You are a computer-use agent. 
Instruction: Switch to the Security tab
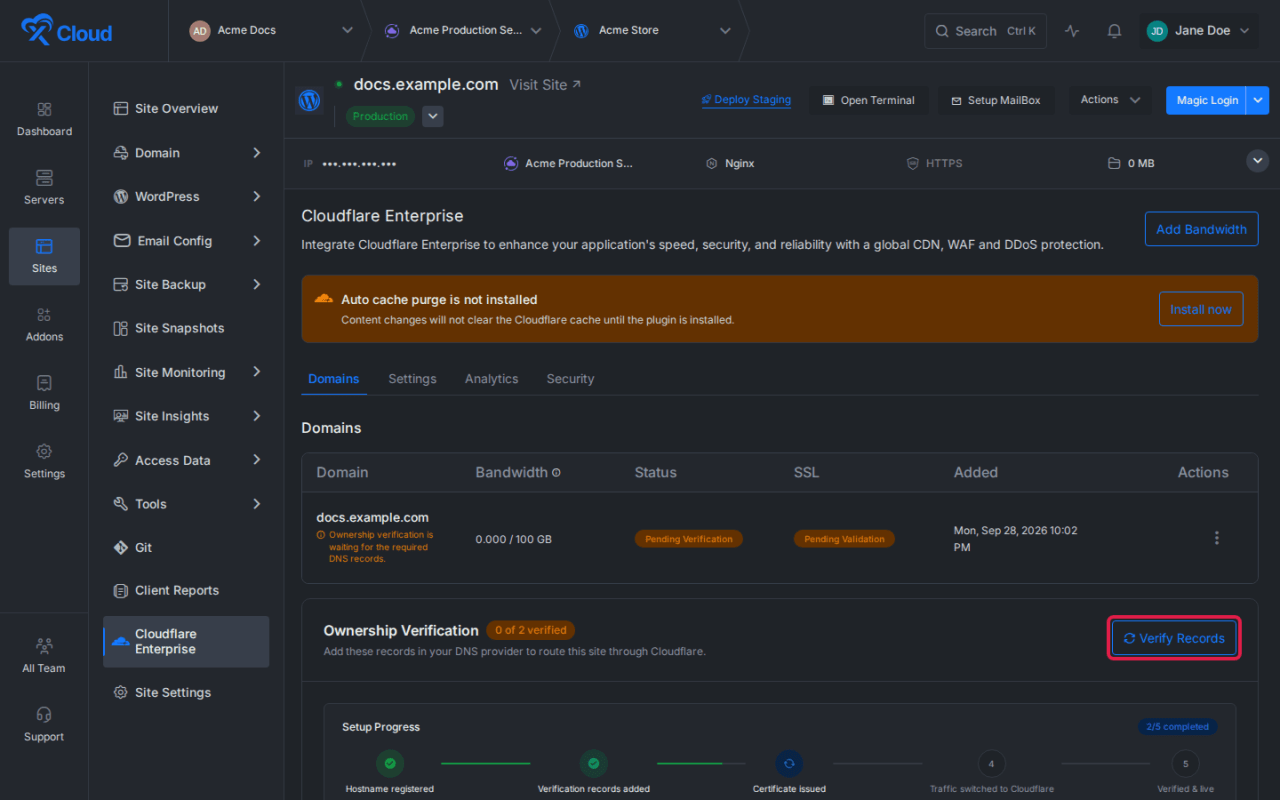[570, 379]
